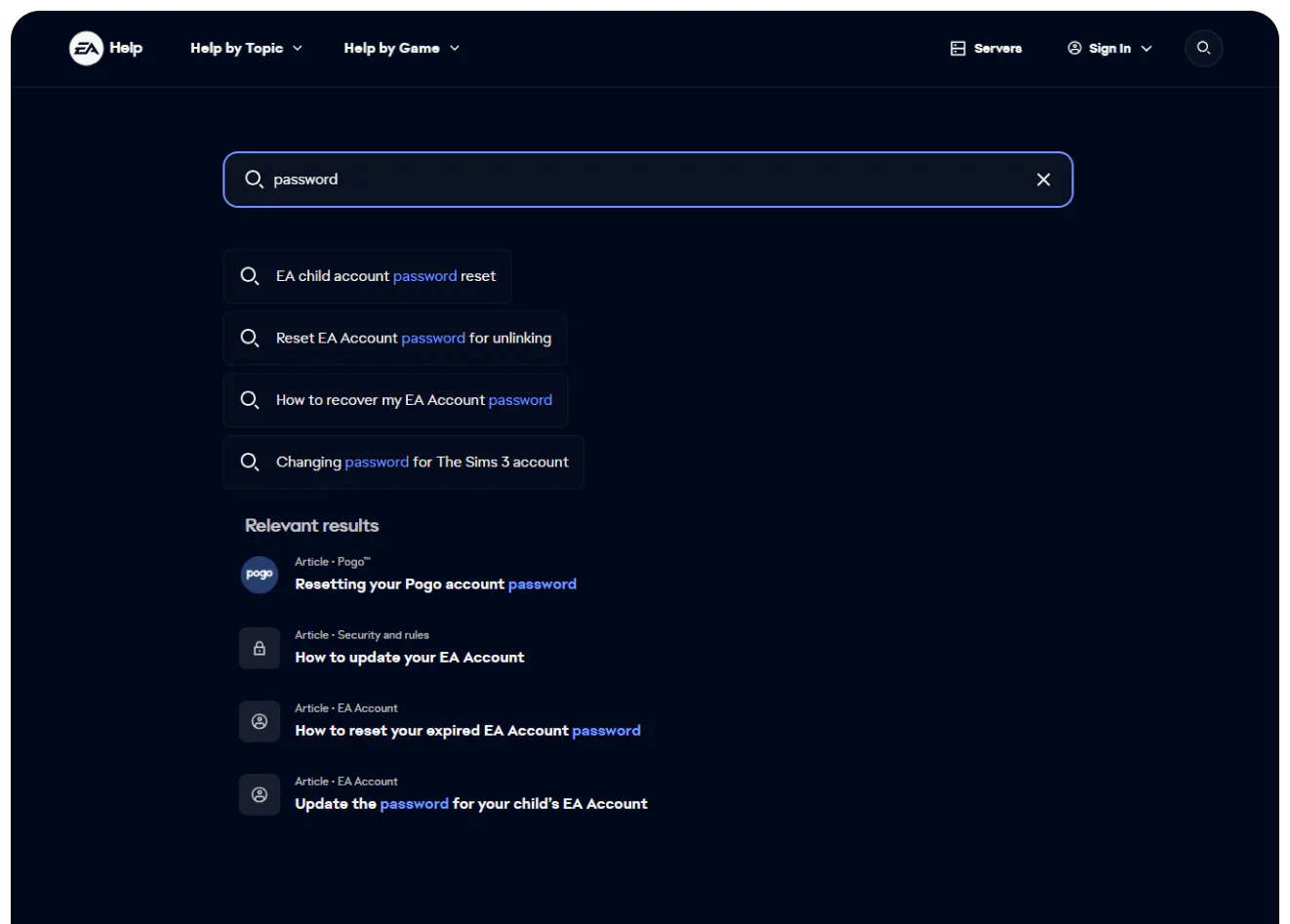This screenshot has height=924, width=1290.
Task: Focus the search input containing password
Action: coord(648,180)
